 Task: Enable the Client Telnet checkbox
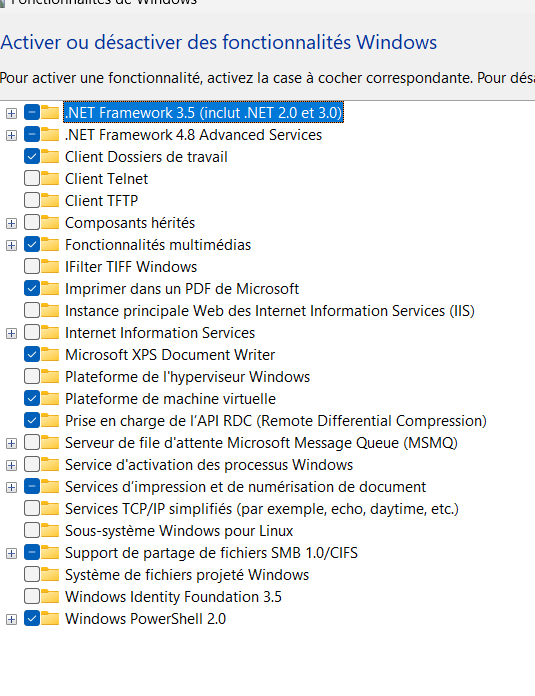(32, 178)
